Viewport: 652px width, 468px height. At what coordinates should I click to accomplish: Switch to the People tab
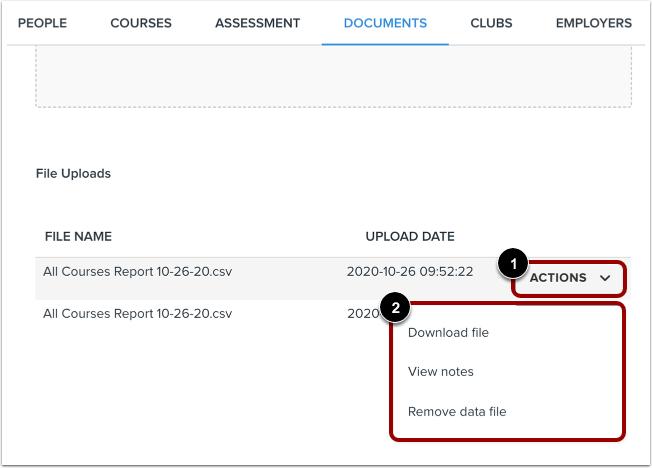(42, 23)
